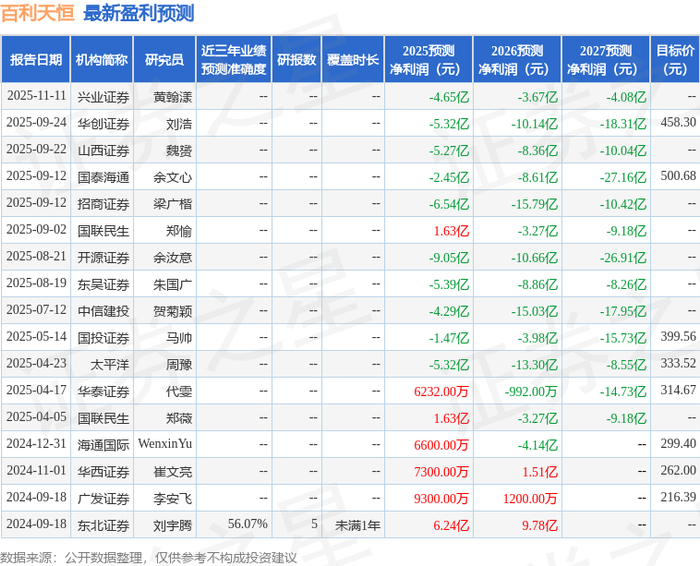
Task: Click researcher 郑愉
Action: click(179, 231)
